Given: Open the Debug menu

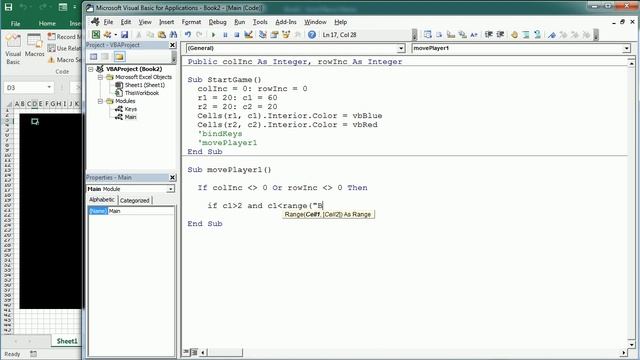Looking at the screenshot, I should click(217, 22).
